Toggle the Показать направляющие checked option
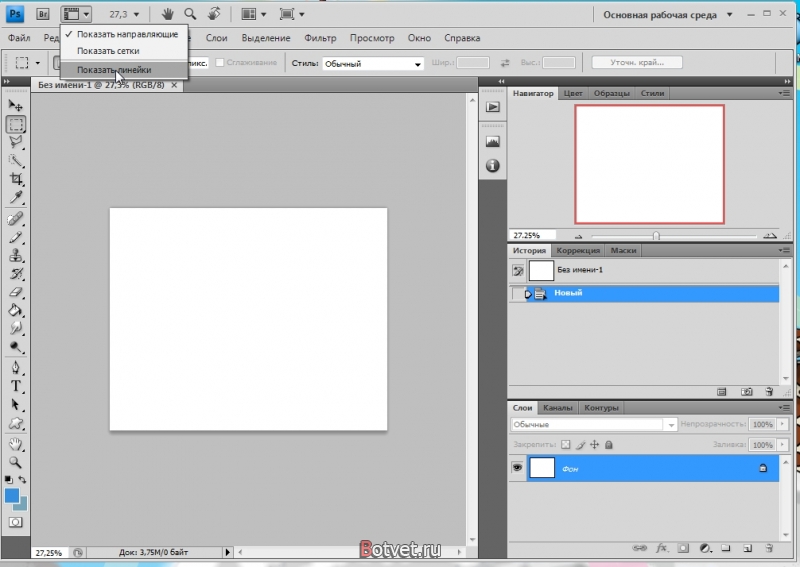This screenshot has width=800, height=567. point(126,34)
